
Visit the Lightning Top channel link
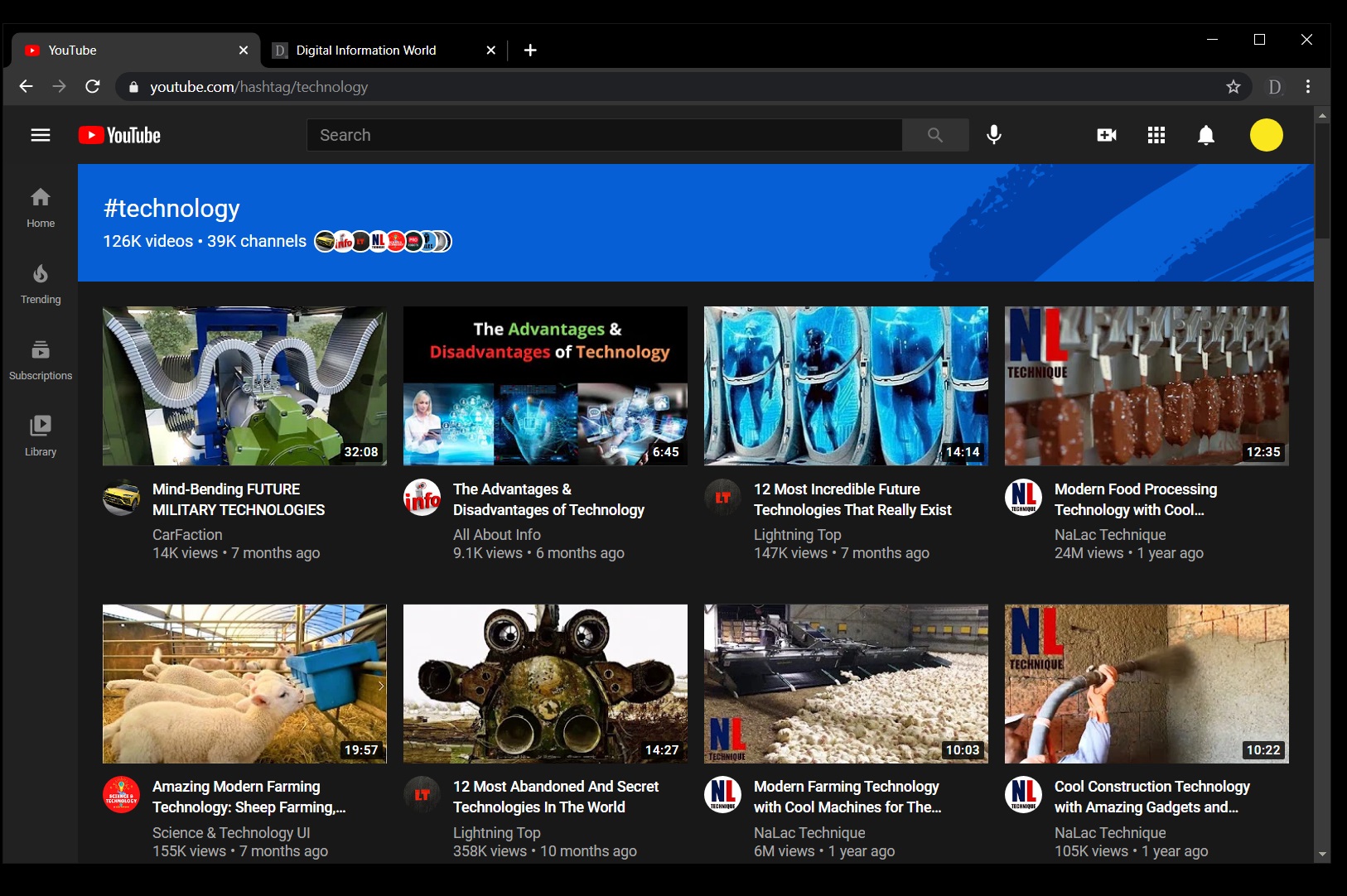point(798,534)
